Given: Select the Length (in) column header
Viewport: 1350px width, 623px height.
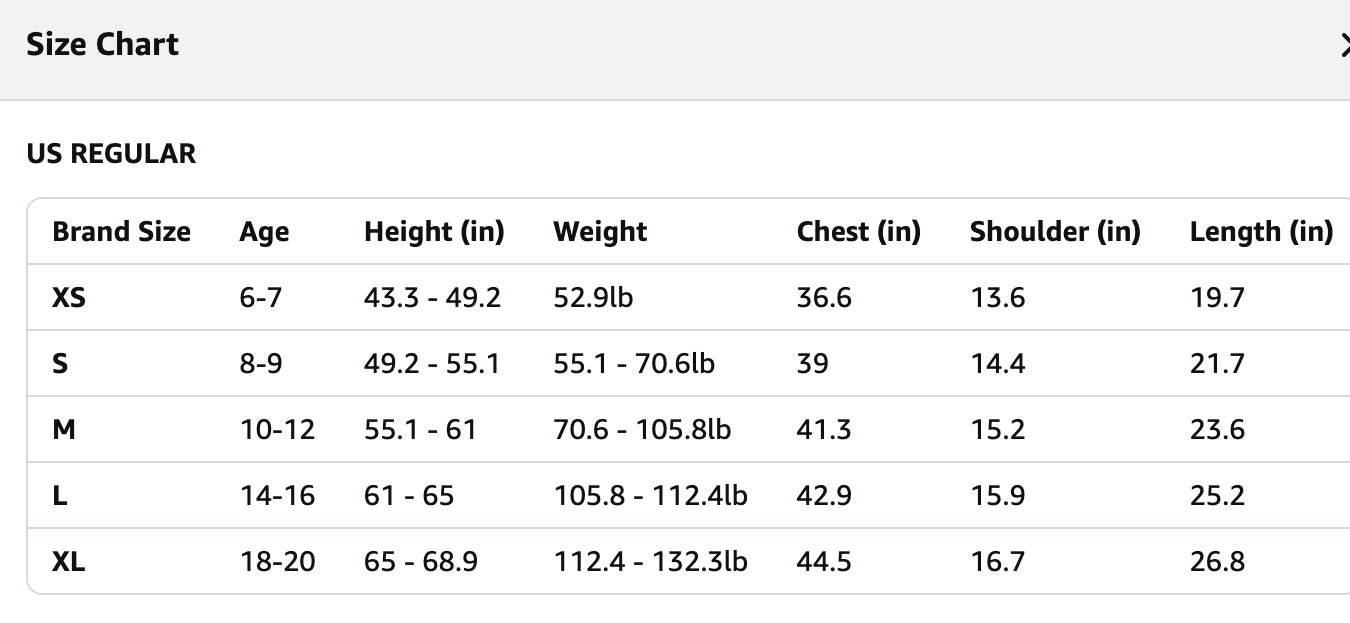Looking at the screenshot, I should (x=1261, y=232).
